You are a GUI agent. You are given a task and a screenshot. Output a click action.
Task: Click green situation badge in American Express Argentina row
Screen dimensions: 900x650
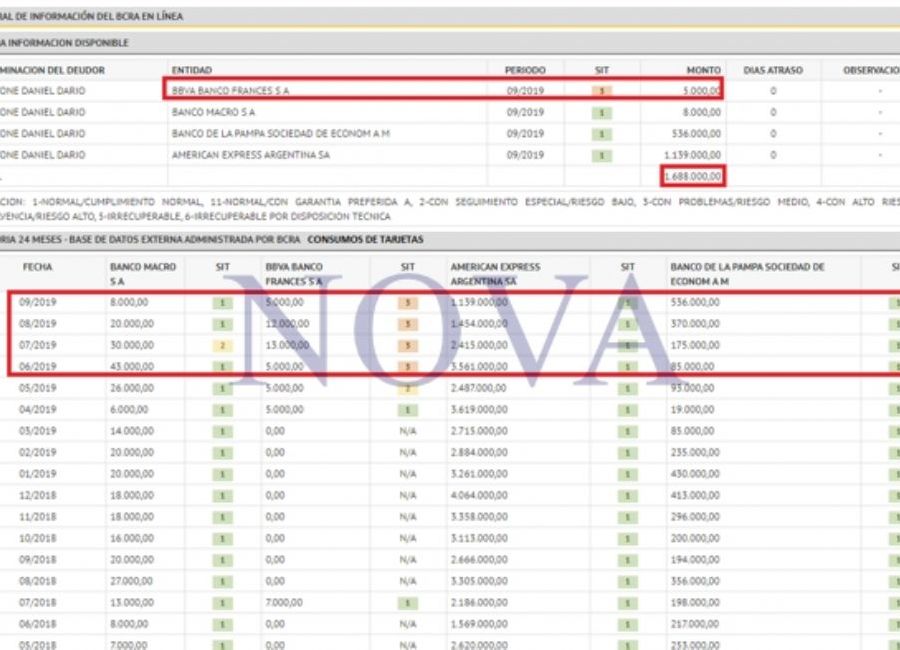tap(601, 155)
